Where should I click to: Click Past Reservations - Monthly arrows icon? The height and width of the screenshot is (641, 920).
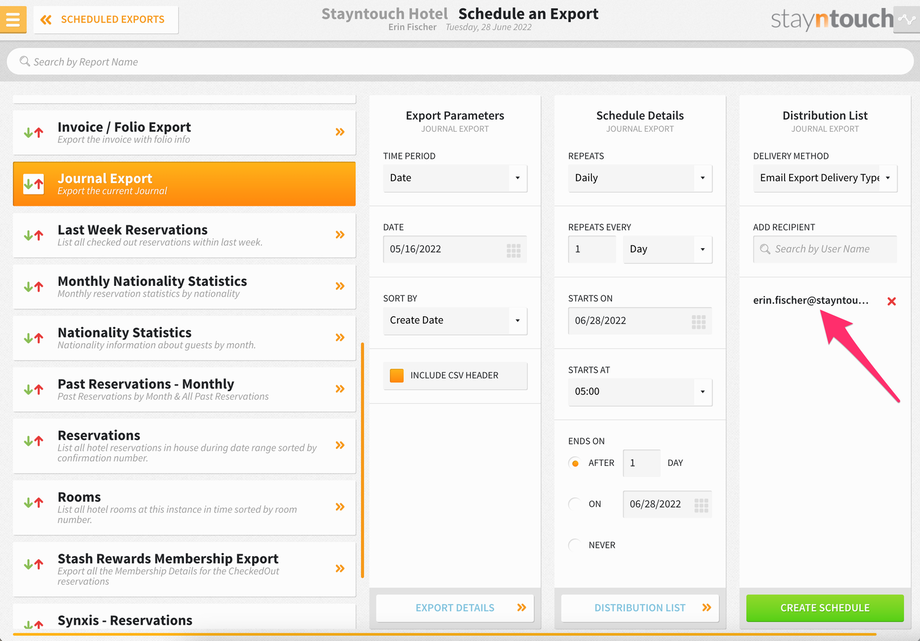(x=33, y=389)
